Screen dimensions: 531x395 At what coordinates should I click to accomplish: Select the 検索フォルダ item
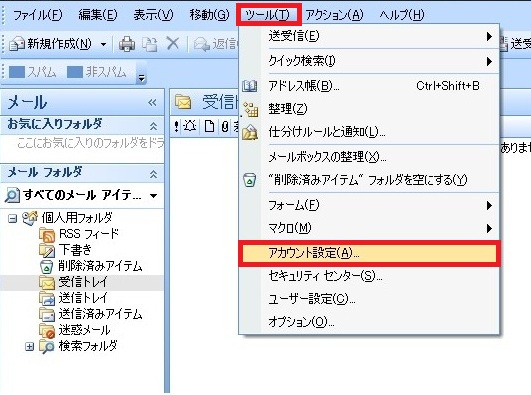coord(88,346)
